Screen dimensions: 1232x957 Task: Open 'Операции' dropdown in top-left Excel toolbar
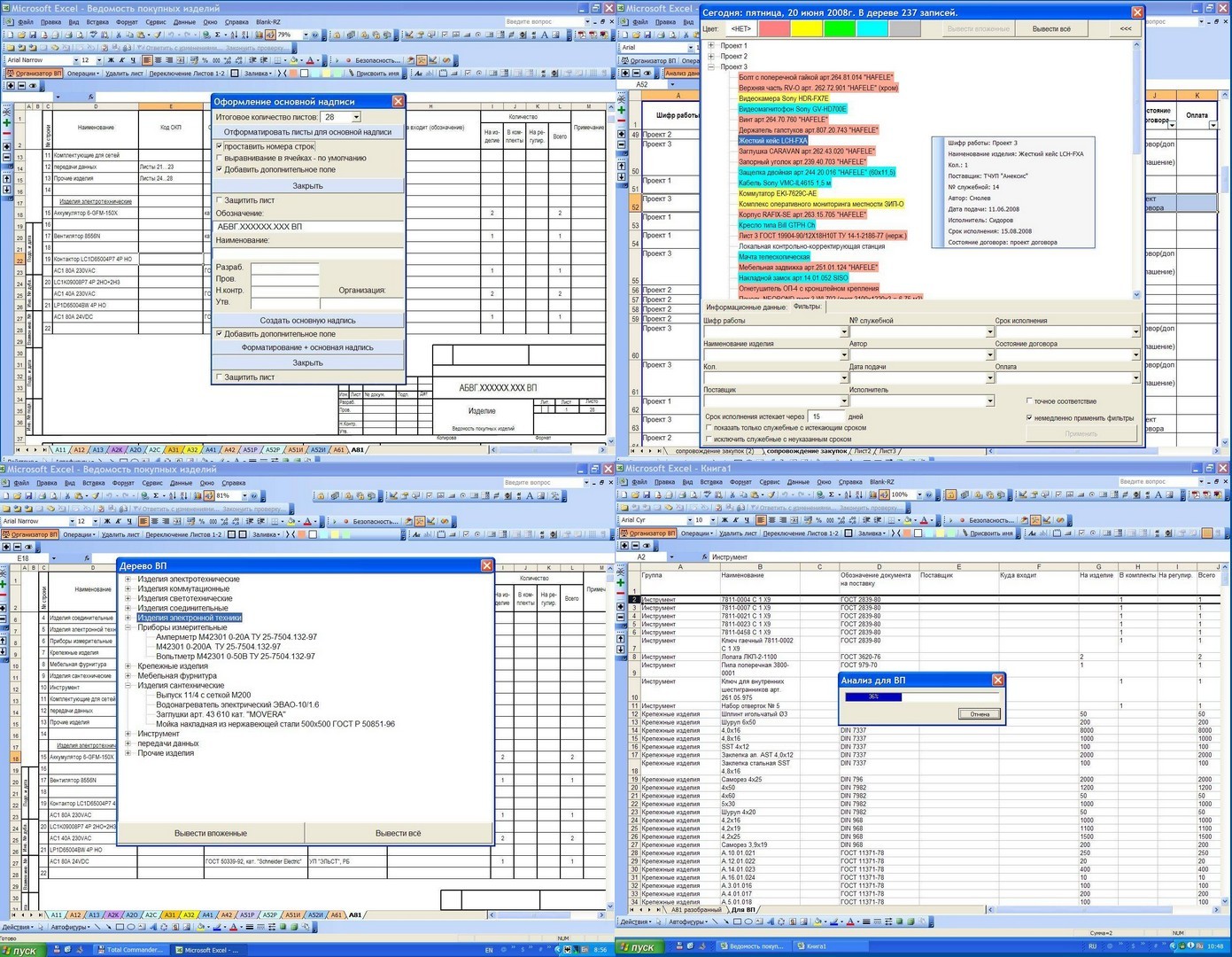tap(82, 74)
